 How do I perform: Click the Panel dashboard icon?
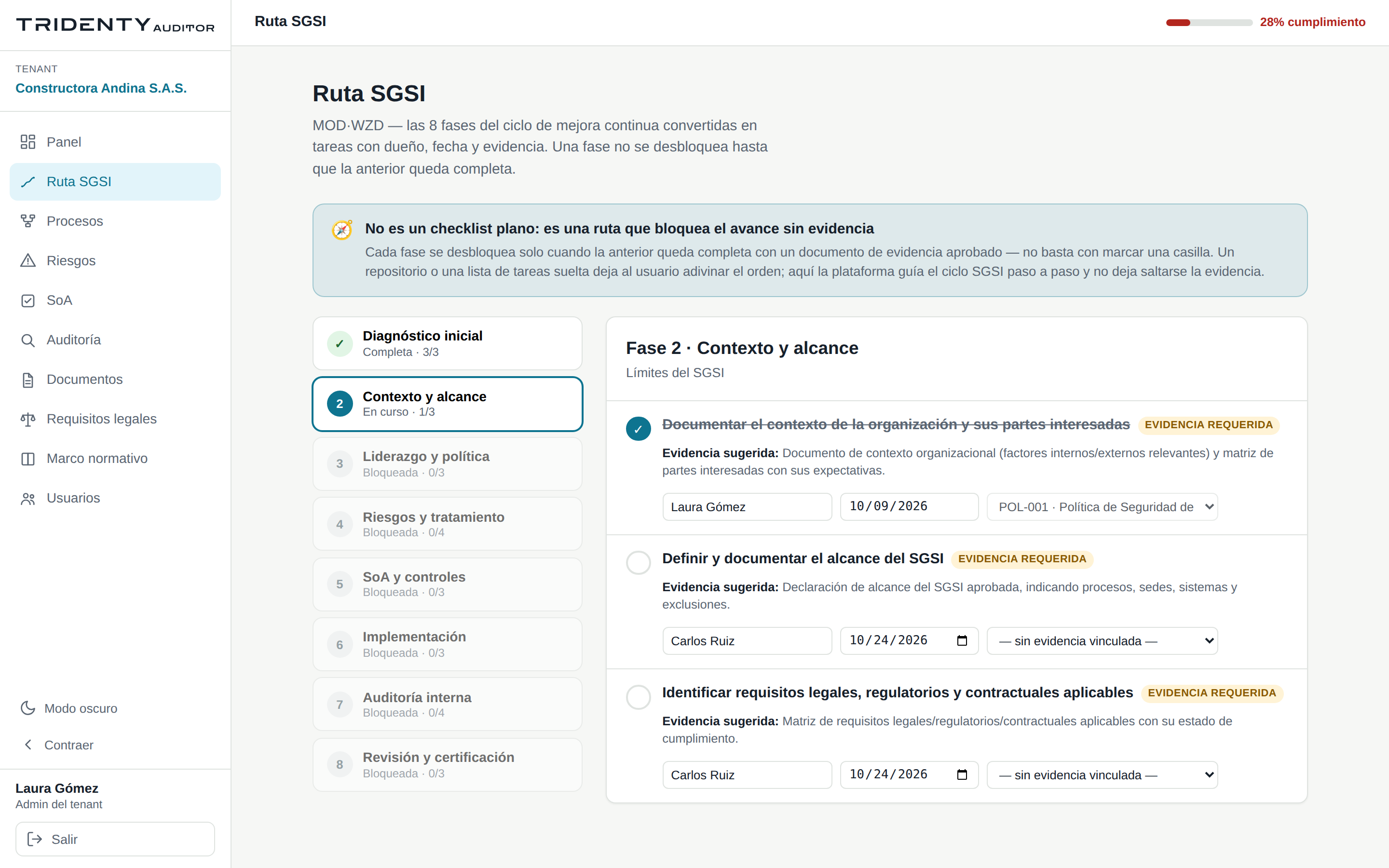(27, 142)
